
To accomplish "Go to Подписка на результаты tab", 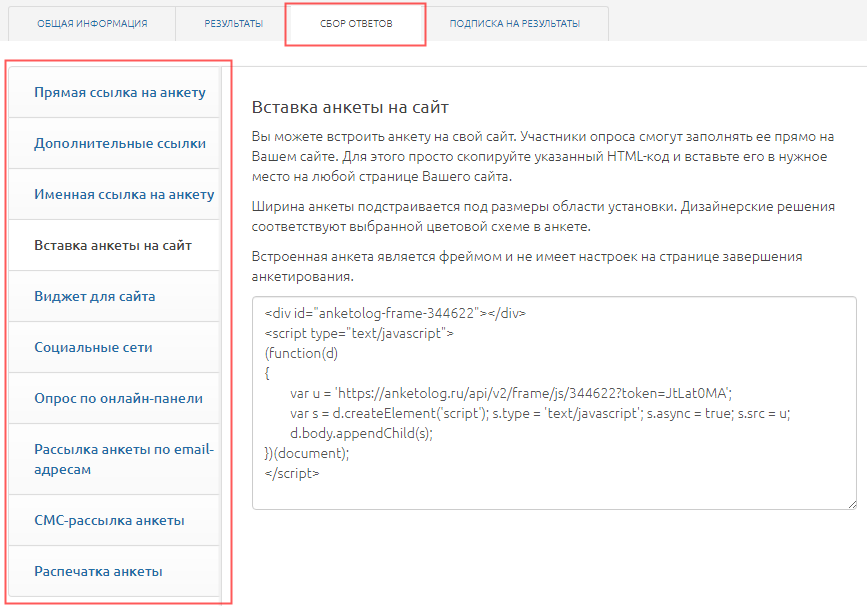I will point(514,23).
